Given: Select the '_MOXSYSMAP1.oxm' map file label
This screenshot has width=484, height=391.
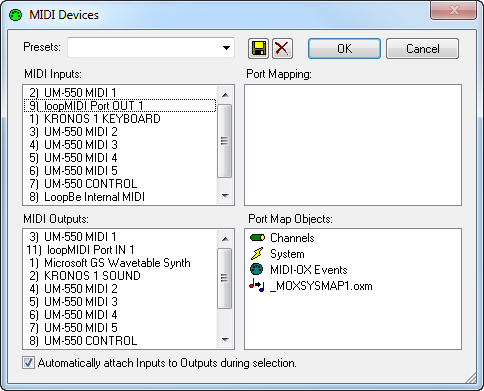Looking at the screenshot, I should (321, 286).
